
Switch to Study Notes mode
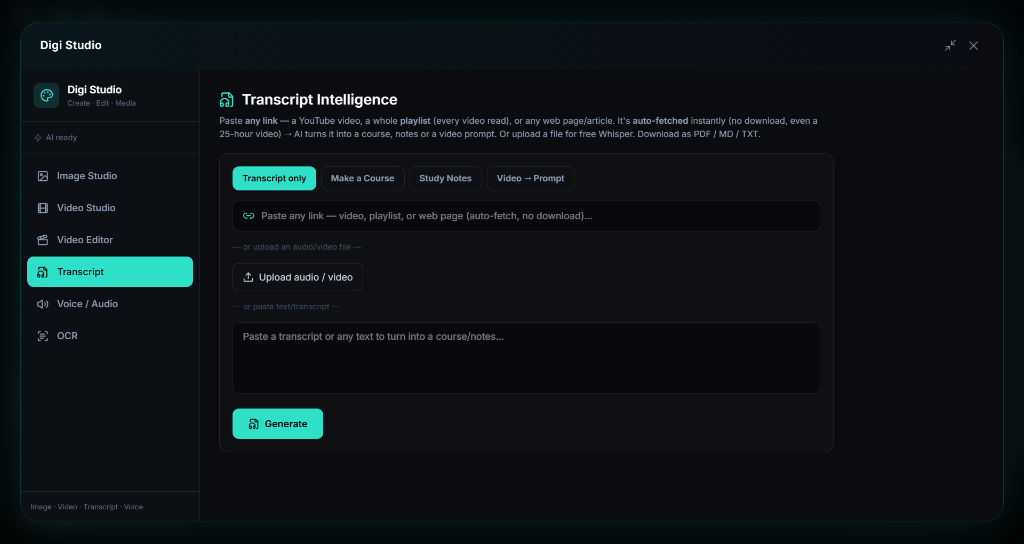[x=445, y=178]
